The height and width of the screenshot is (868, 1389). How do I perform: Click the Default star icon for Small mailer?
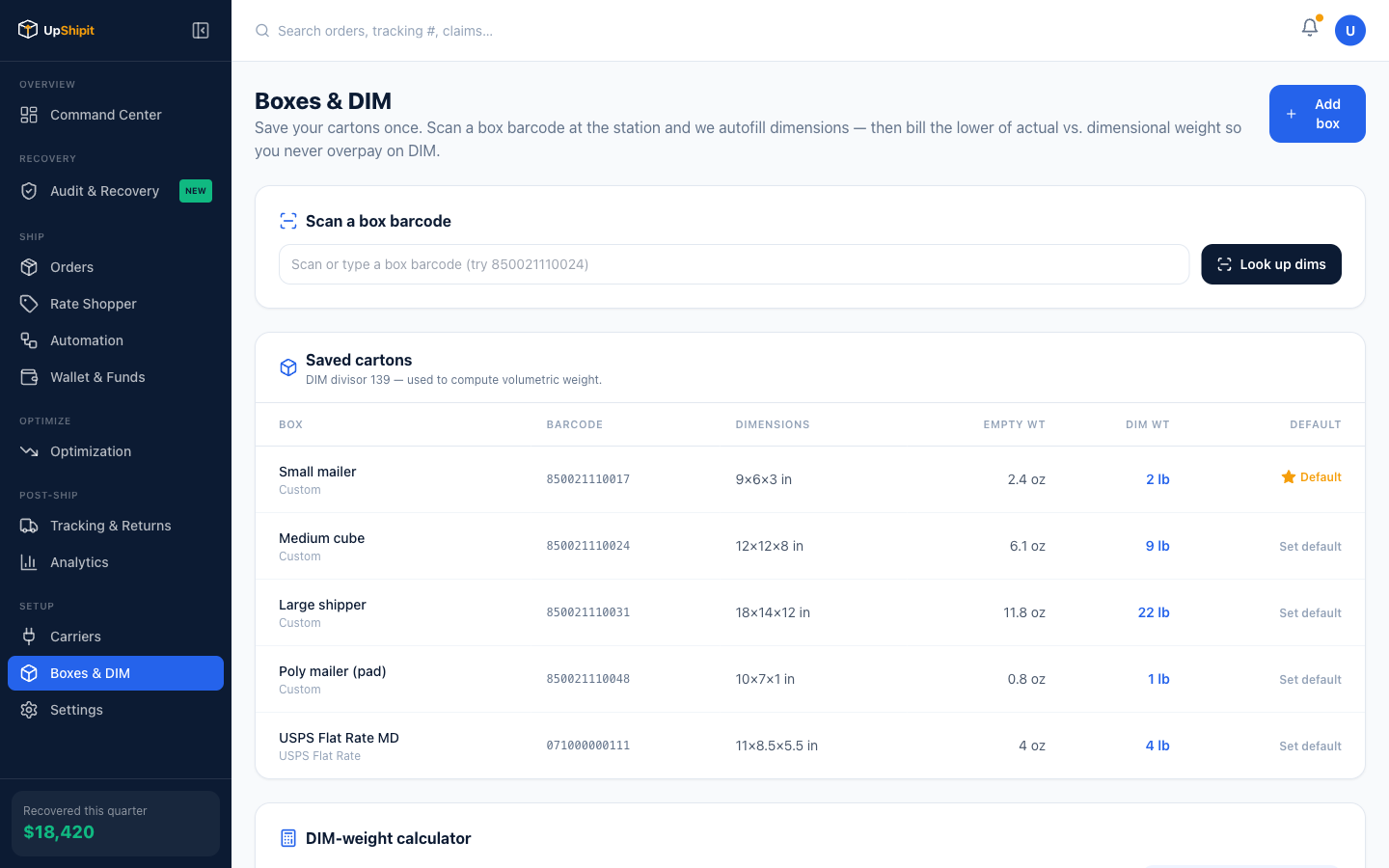(x=1289, y=476)
